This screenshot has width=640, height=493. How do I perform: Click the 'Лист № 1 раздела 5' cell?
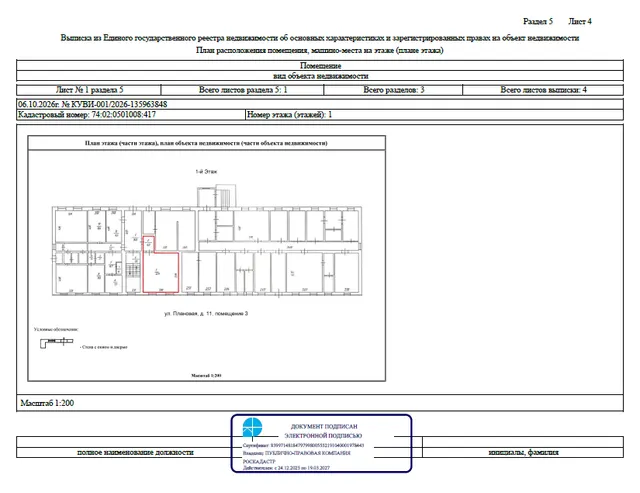click(89, 90)
